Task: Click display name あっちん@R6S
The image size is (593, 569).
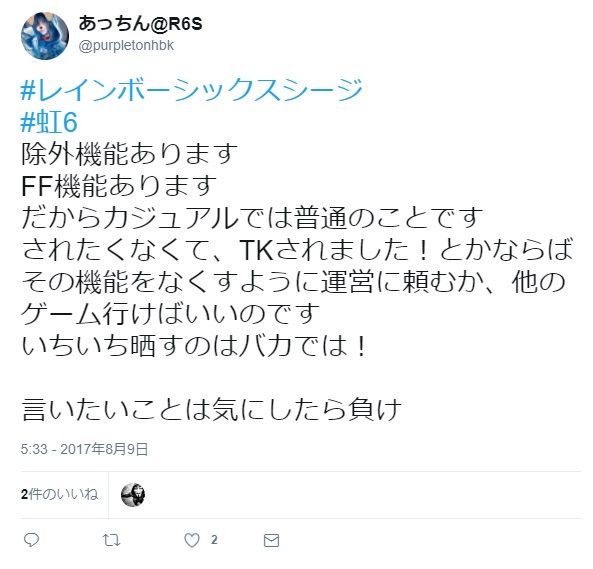Action: pos(140,24)
